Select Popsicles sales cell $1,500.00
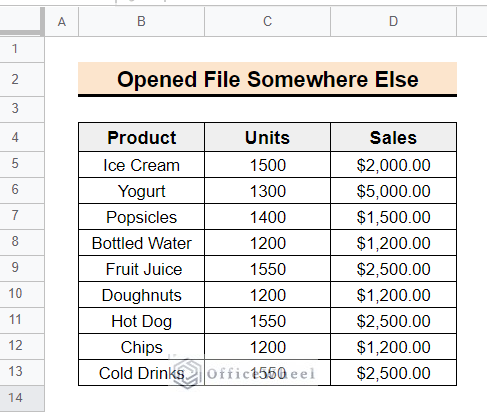The width and height of the screenshot is (487, 412). pos(393,217)
